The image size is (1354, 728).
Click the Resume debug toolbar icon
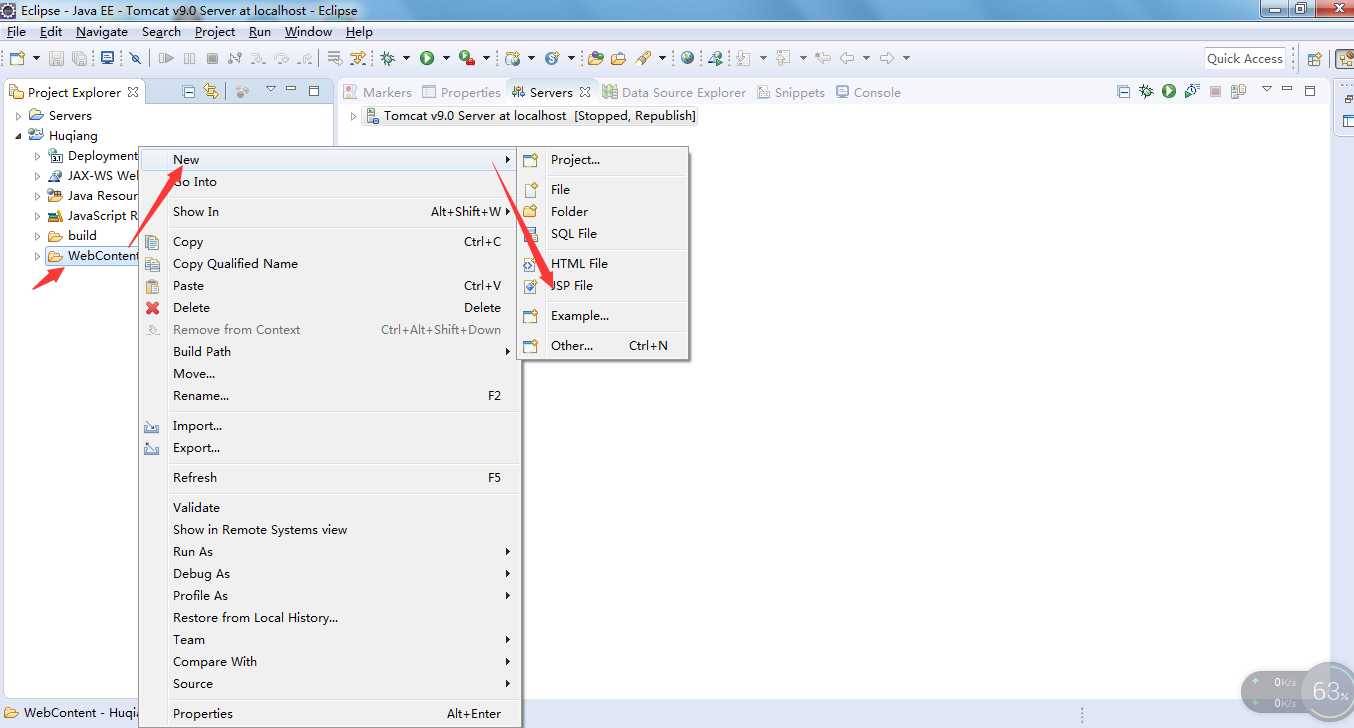point(165,58)
